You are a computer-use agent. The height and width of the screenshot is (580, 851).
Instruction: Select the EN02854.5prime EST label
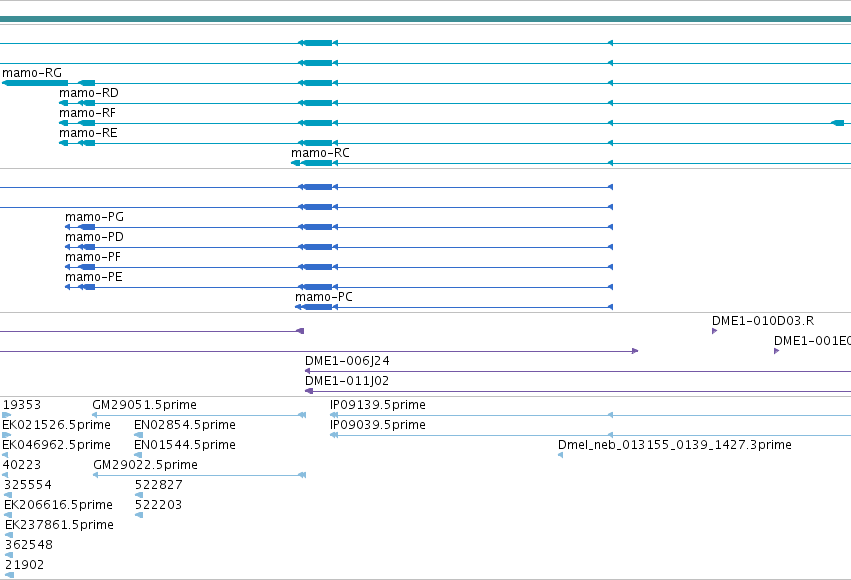pyautogui.click(x=185, y=425)
